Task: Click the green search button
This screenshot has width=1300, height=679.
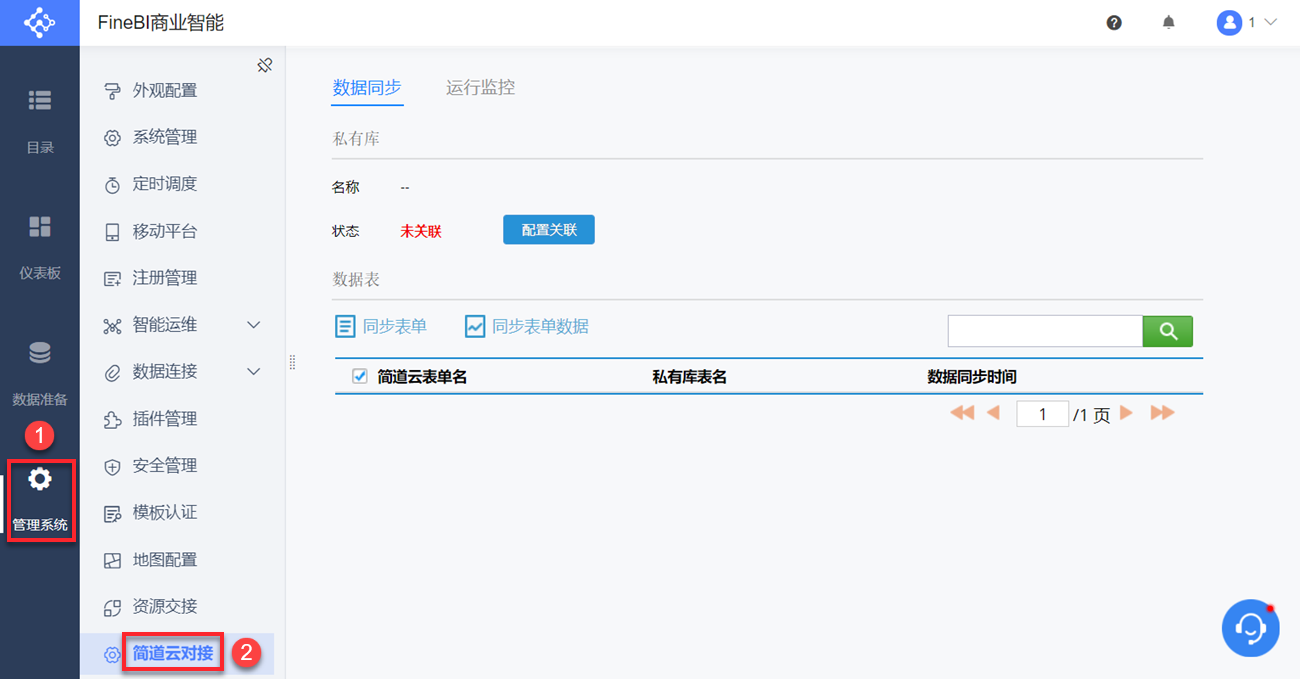Action: 1168,331
